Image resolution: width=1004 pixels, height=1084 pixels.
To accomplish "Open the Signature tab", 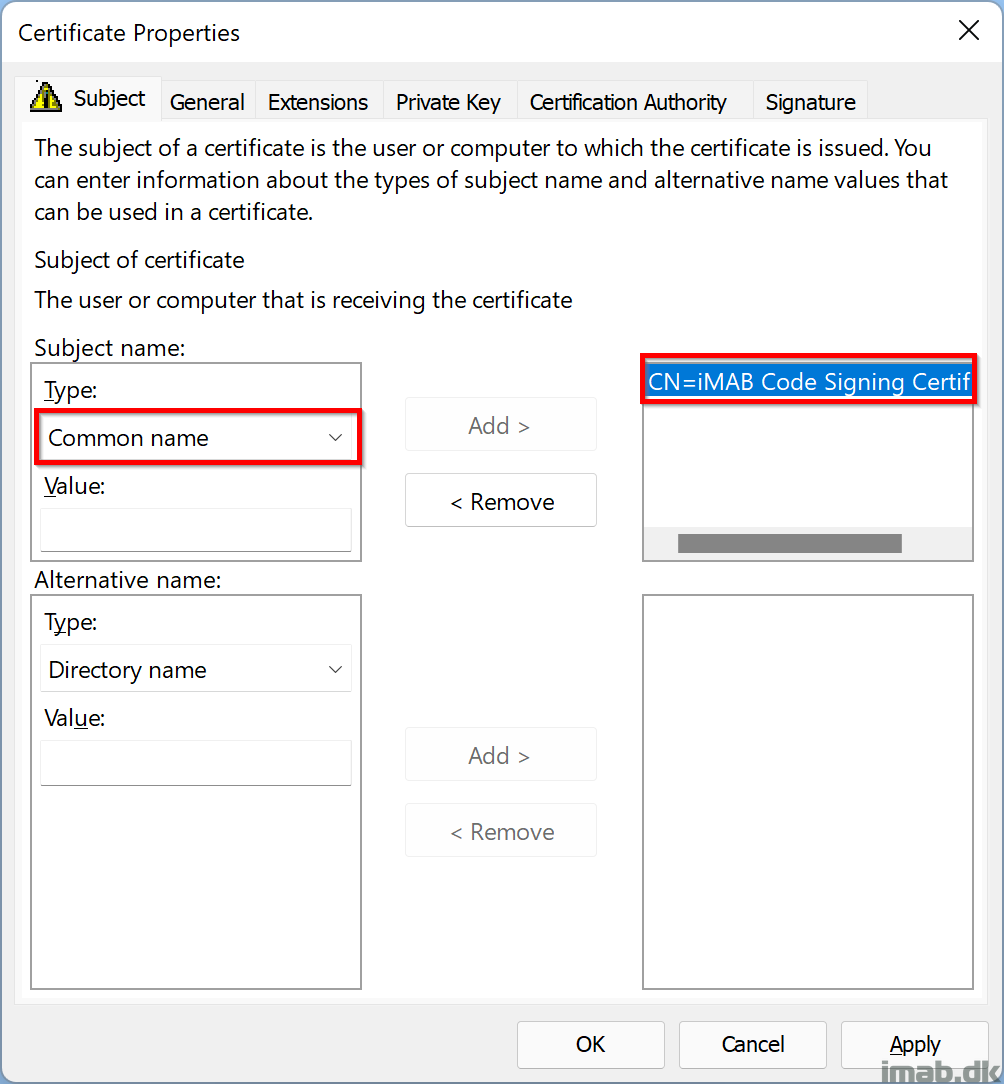I will click(x=810, y=102).
